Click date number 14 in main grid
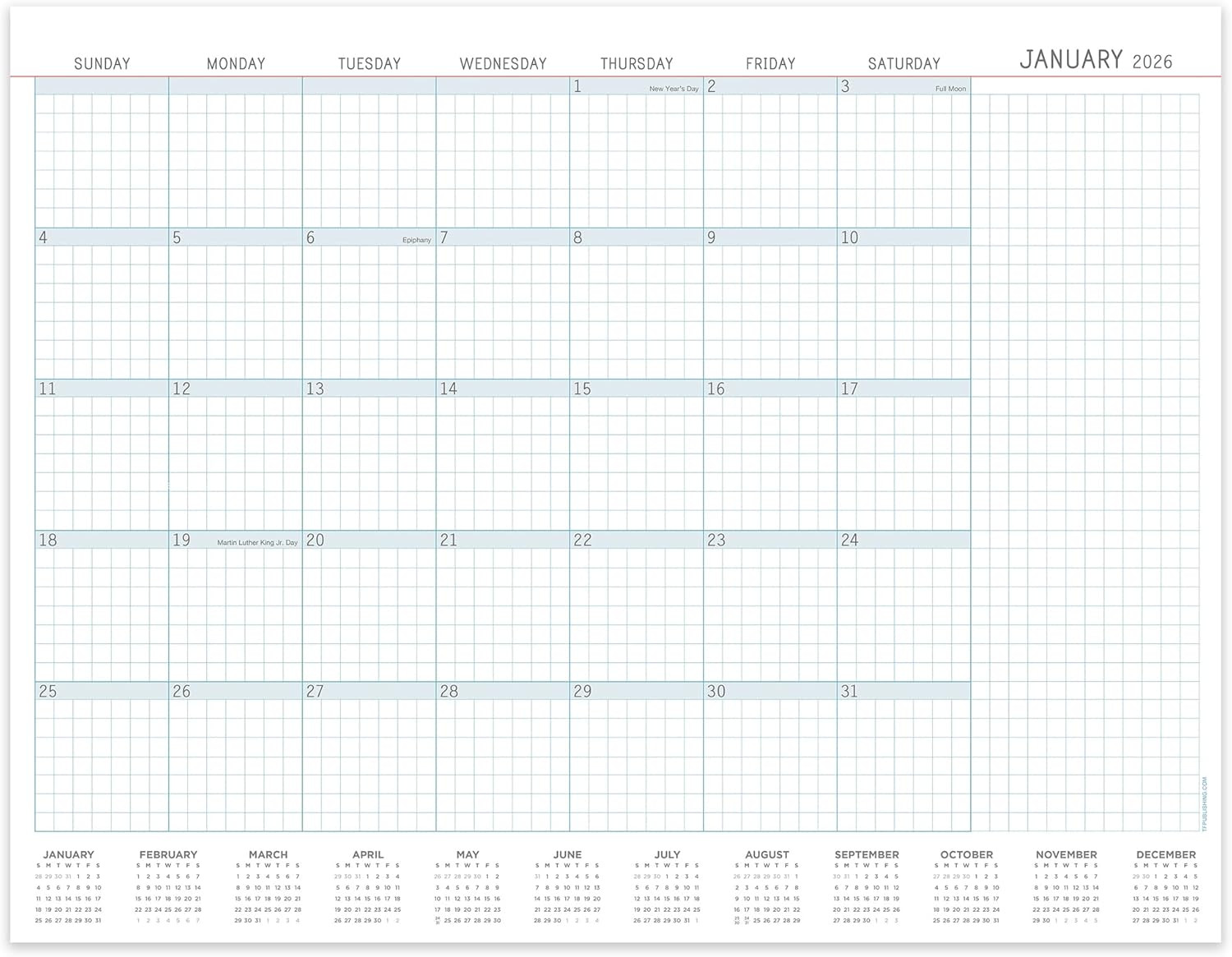This screenshot has width=1232, height=957. click(448, 389)
